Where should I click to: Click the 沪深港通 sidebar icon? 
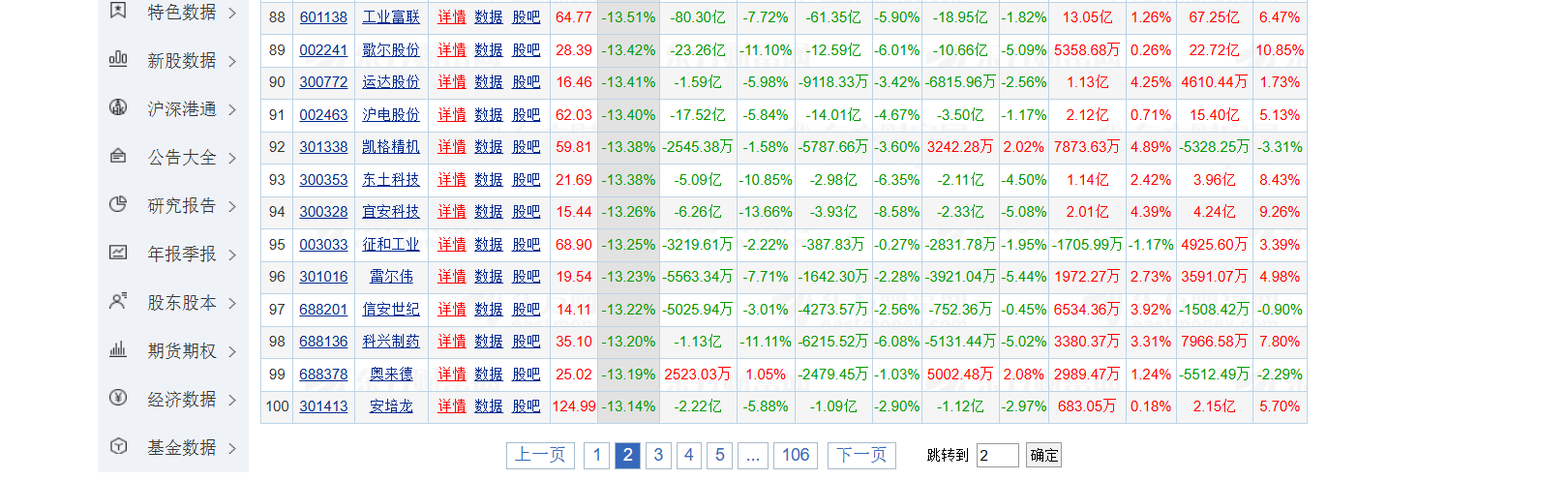pyautogui.click(x=118, y=107)
